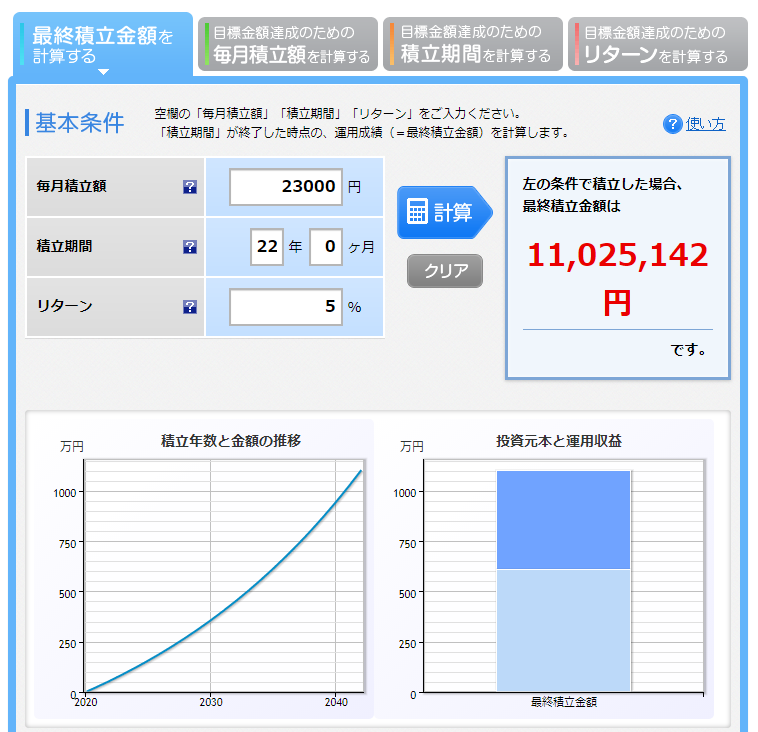Screen dimensions: 758x732
Task: Click the 2030 axis label on line chart
Action: 211,702
